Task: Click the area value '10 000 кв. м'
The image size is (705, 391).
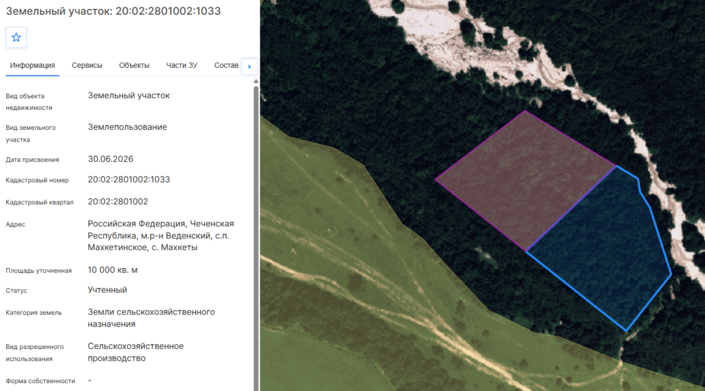Action: 112,270
